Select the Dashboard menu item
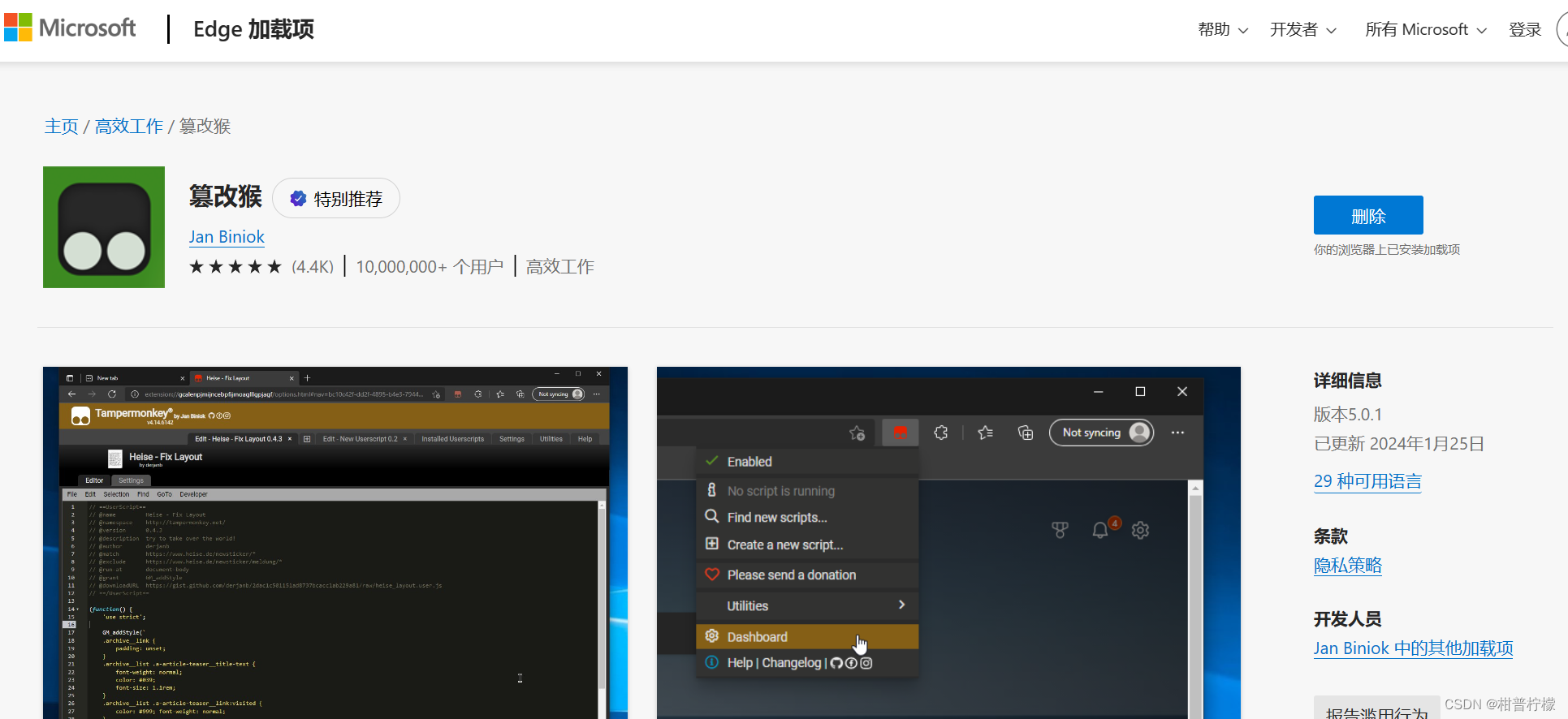 807,637
